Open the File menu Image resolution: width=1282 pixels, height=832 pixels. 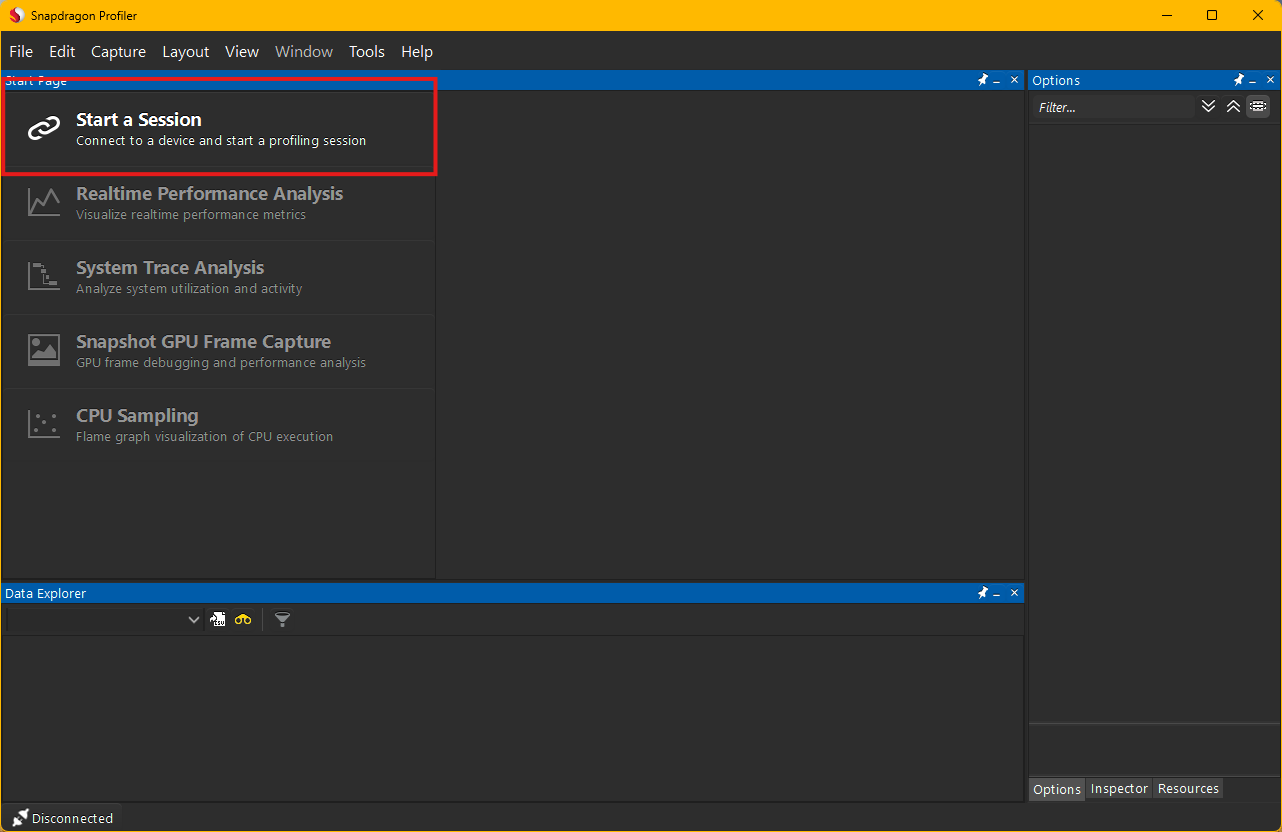pyautogui.click(x=21, y=52)
